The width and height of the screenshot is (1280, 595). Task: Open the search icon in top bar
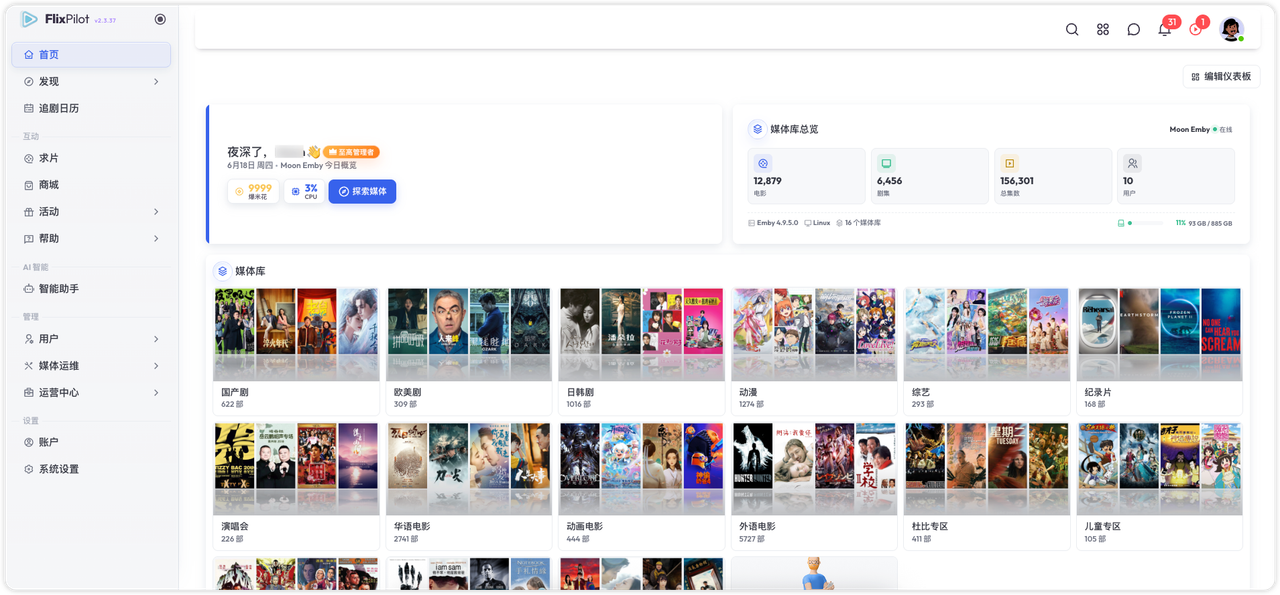click(1072, 29)
